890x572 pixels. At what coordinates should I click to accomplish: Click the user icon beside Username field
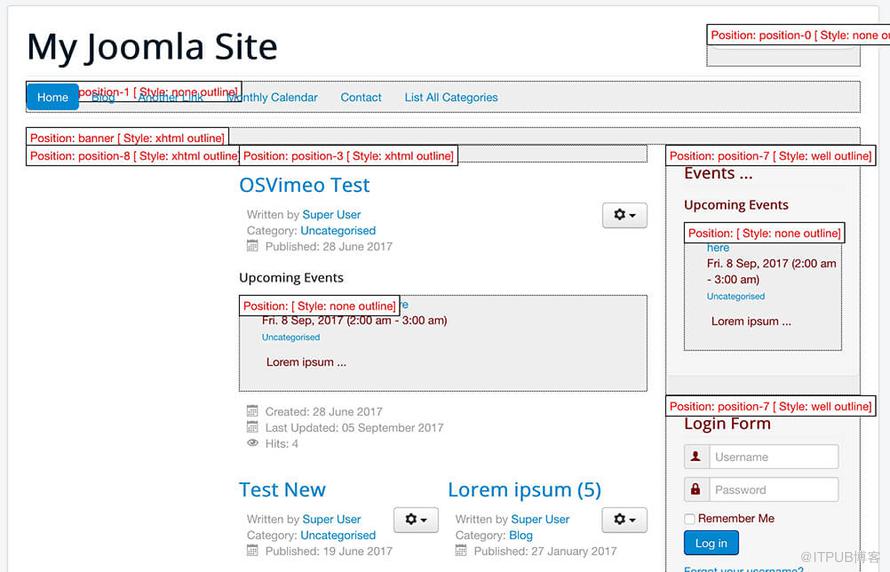tap(696, 457)
